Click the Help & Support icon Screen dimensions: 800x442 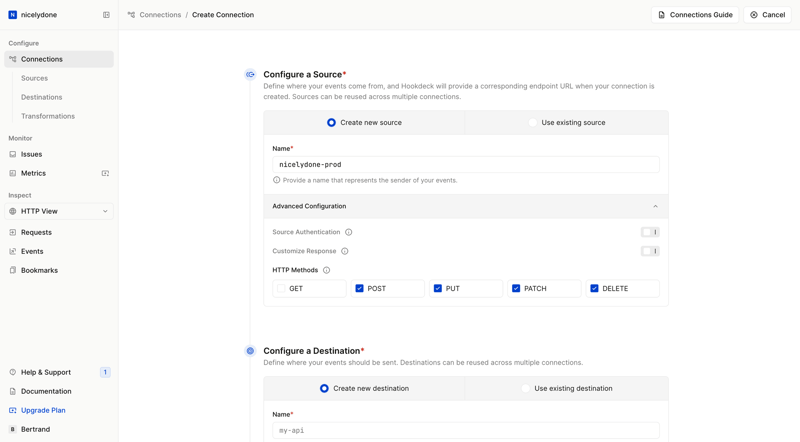pyautogui.click(x=13, y=372)
